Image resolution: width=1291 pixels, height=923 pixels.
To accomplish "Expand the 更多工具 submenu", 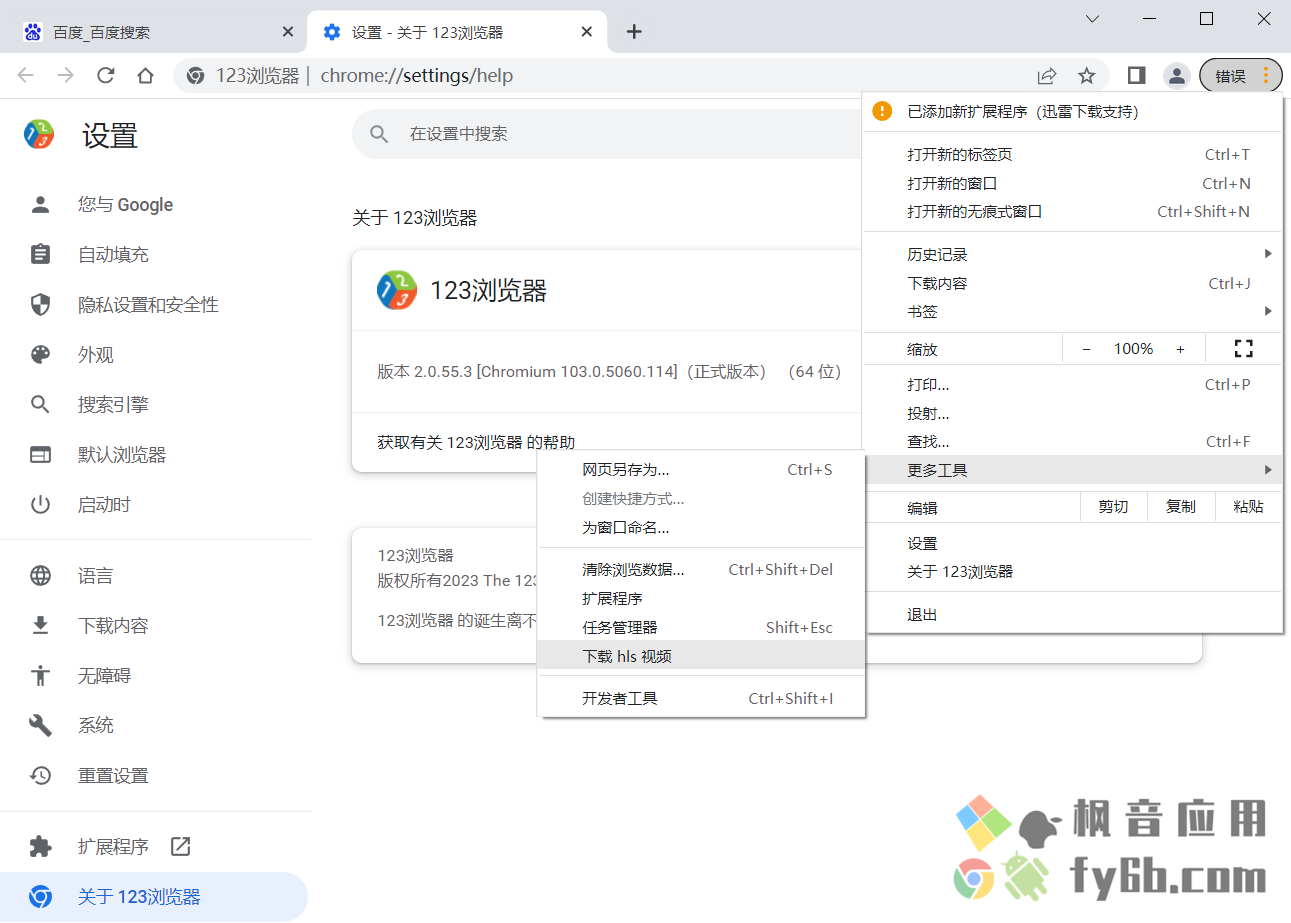I will [x=1072, y=470].
